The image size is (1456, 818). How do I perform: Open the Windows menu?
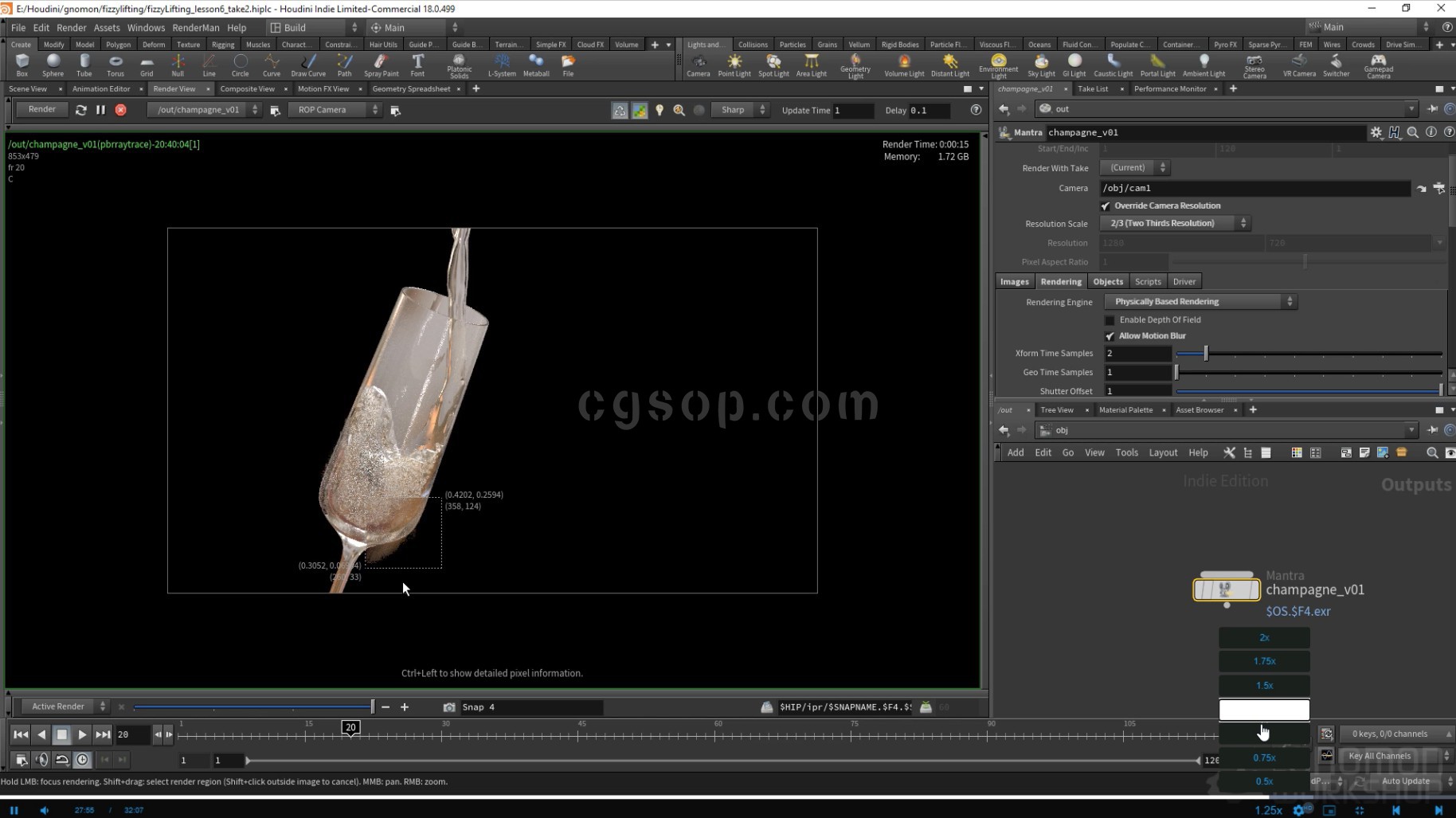(146, 27)
